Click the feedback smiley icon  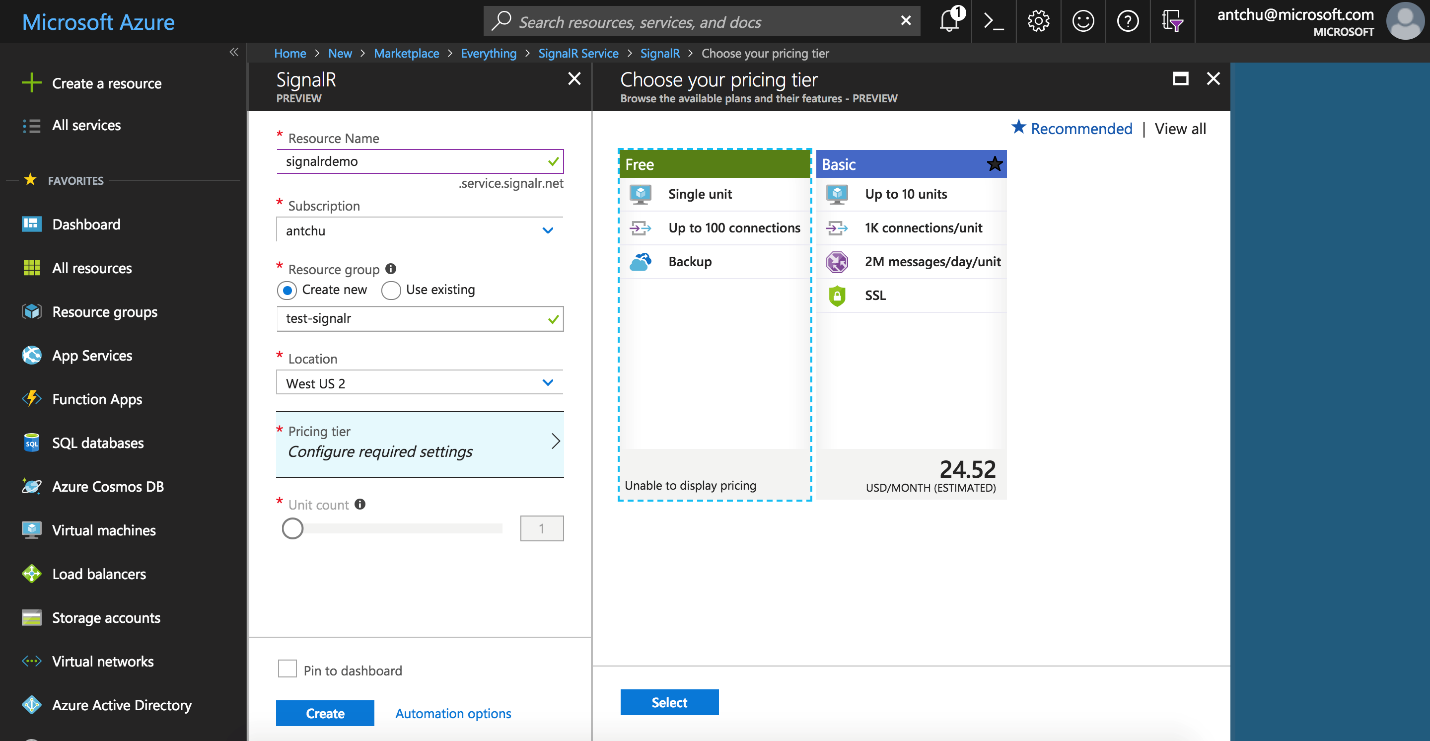[x=1083, y=21]
